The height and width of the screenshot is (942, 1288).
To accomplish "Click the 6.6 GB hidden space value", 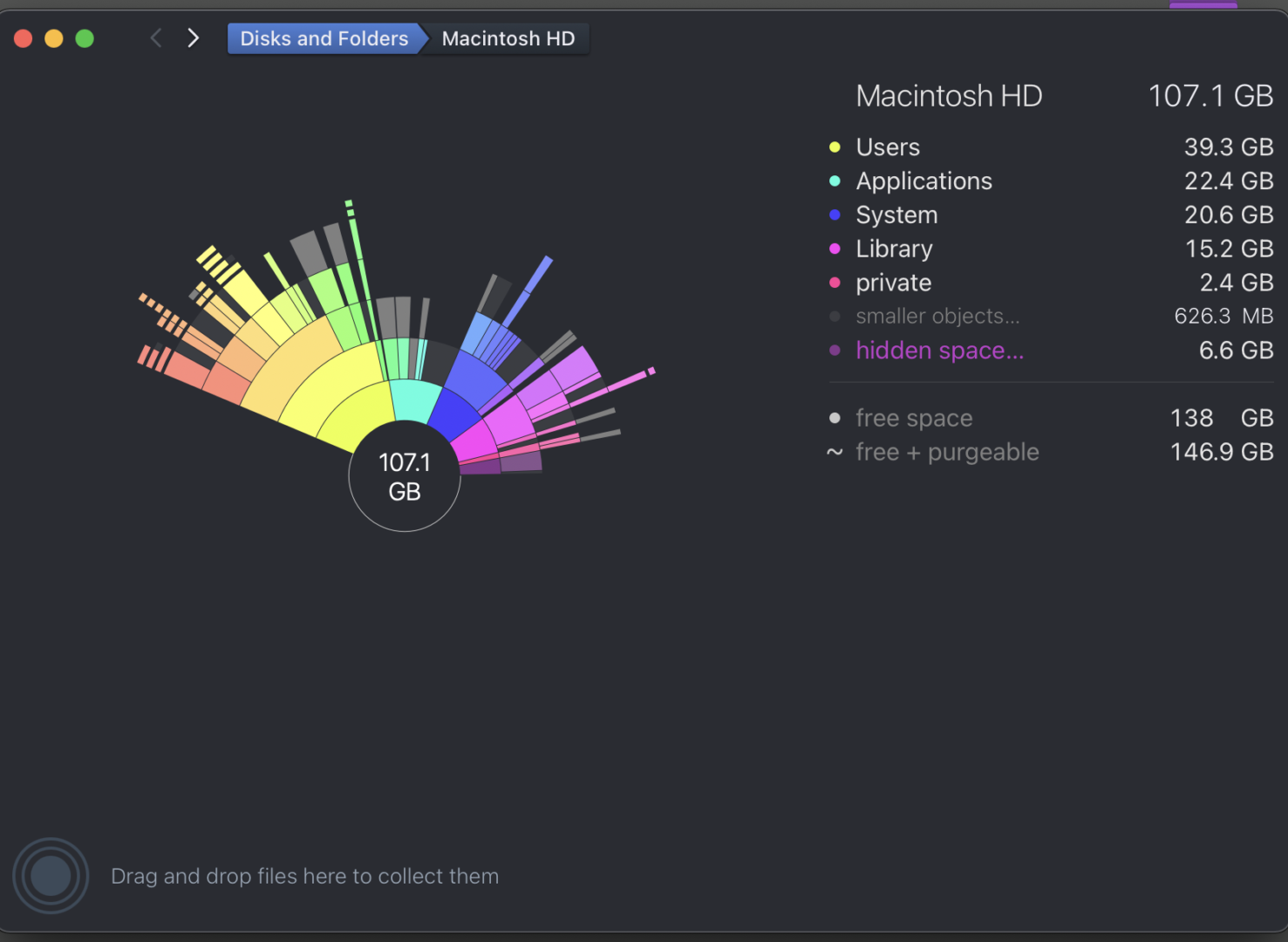I will (1236, 351).
